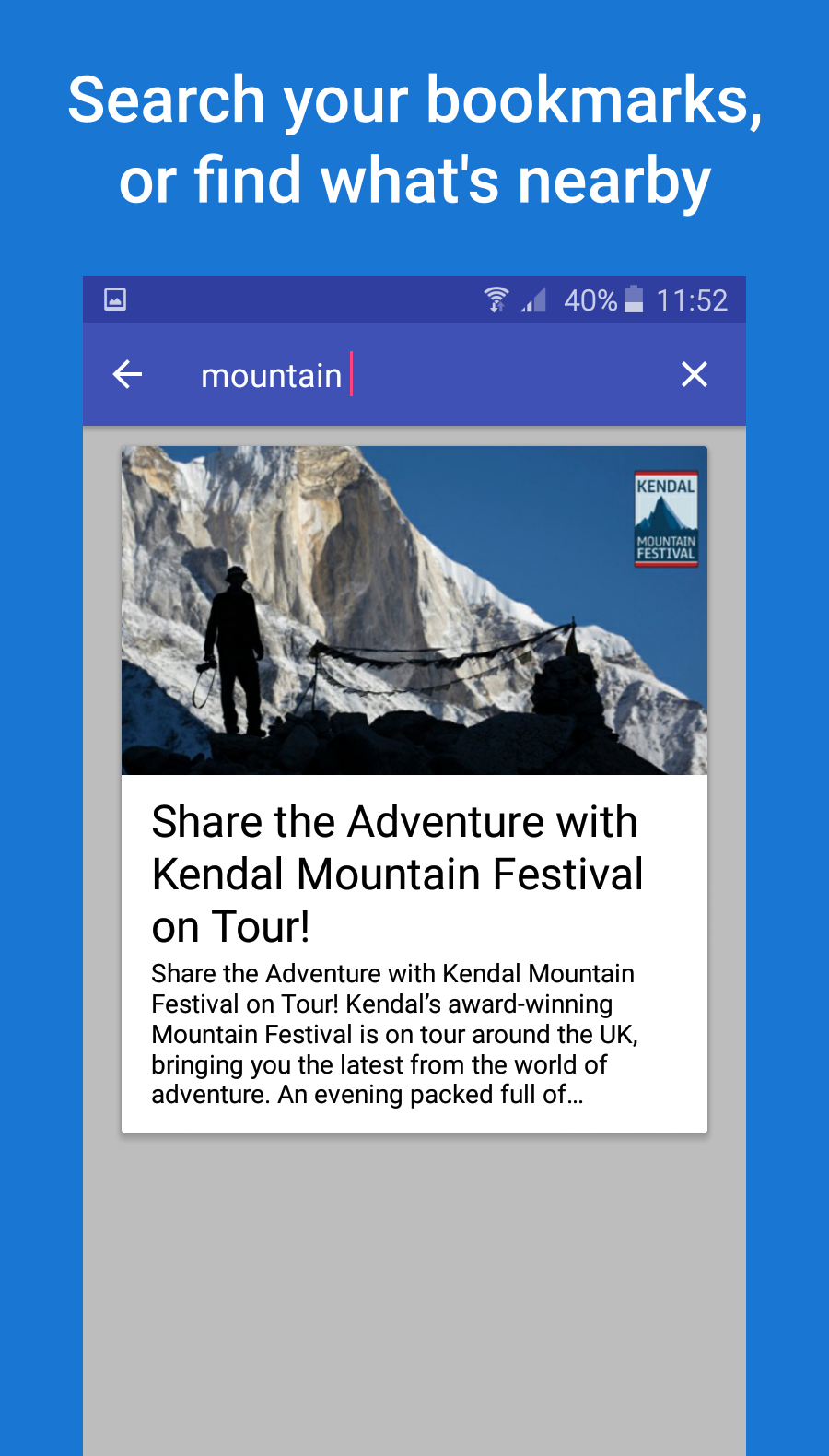
Task: Tap the back arrow in search bar
Action: (127, 374)
